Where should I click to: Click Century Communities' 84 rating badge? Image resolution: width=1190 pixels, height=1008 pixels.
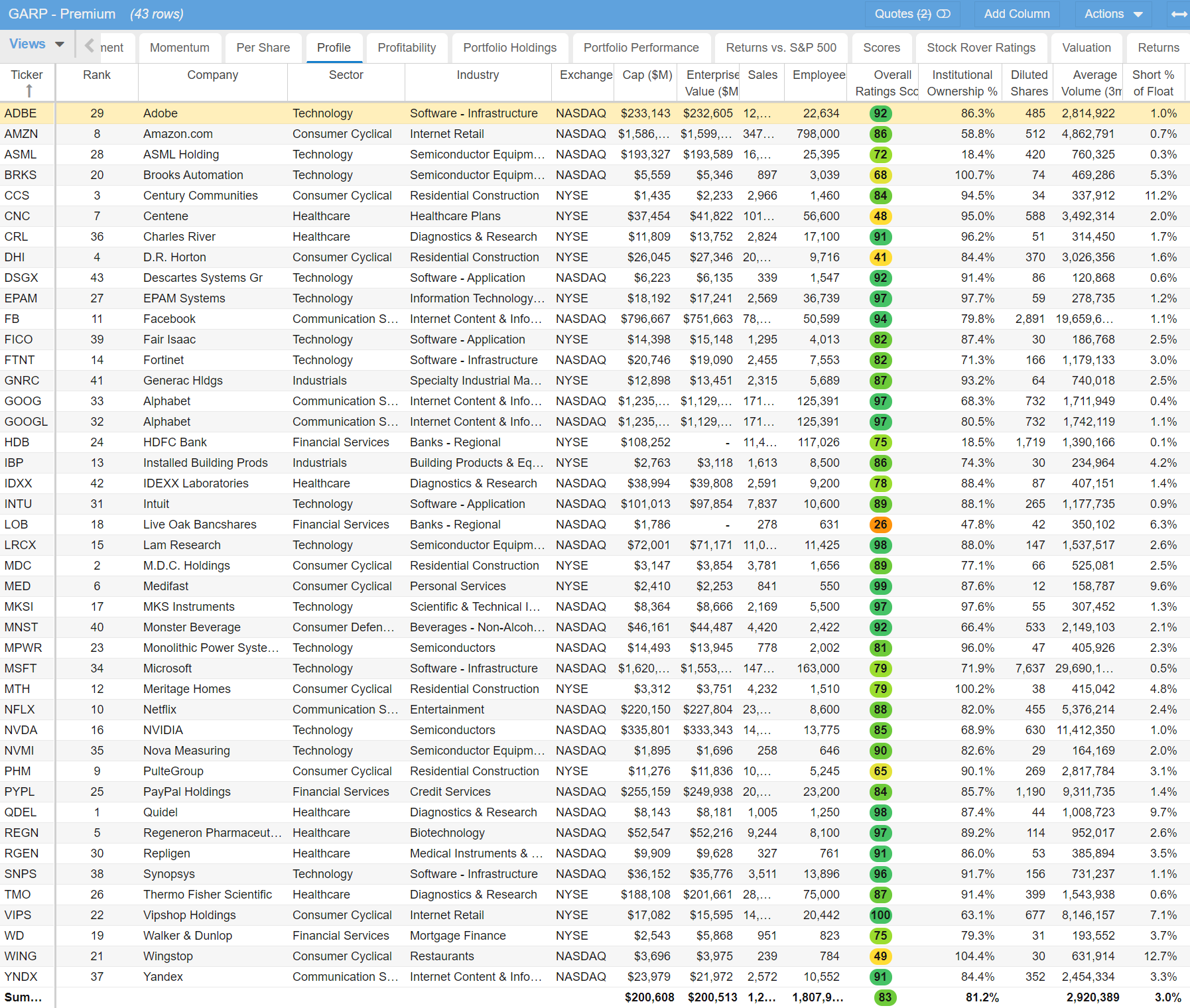click(880, 196)
